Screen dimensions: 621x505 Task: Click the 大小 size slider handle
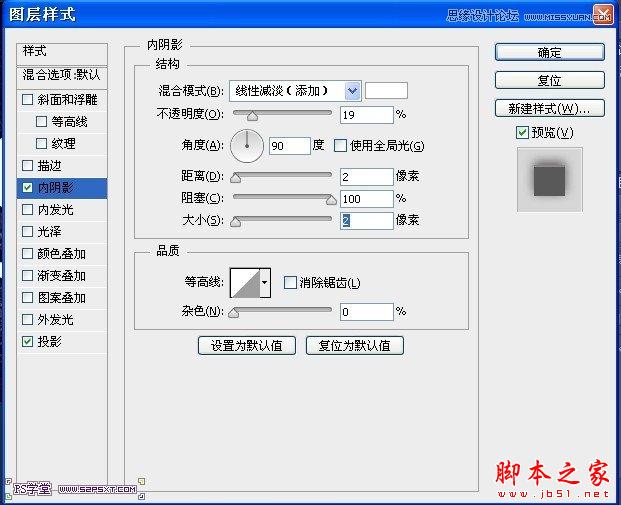[x=235, y=222]
